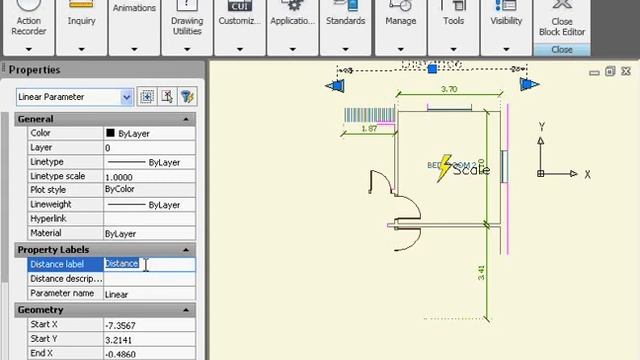Click the left blue parameter grip arrow
Screen dimensions: 640x360
coord(336,86)
